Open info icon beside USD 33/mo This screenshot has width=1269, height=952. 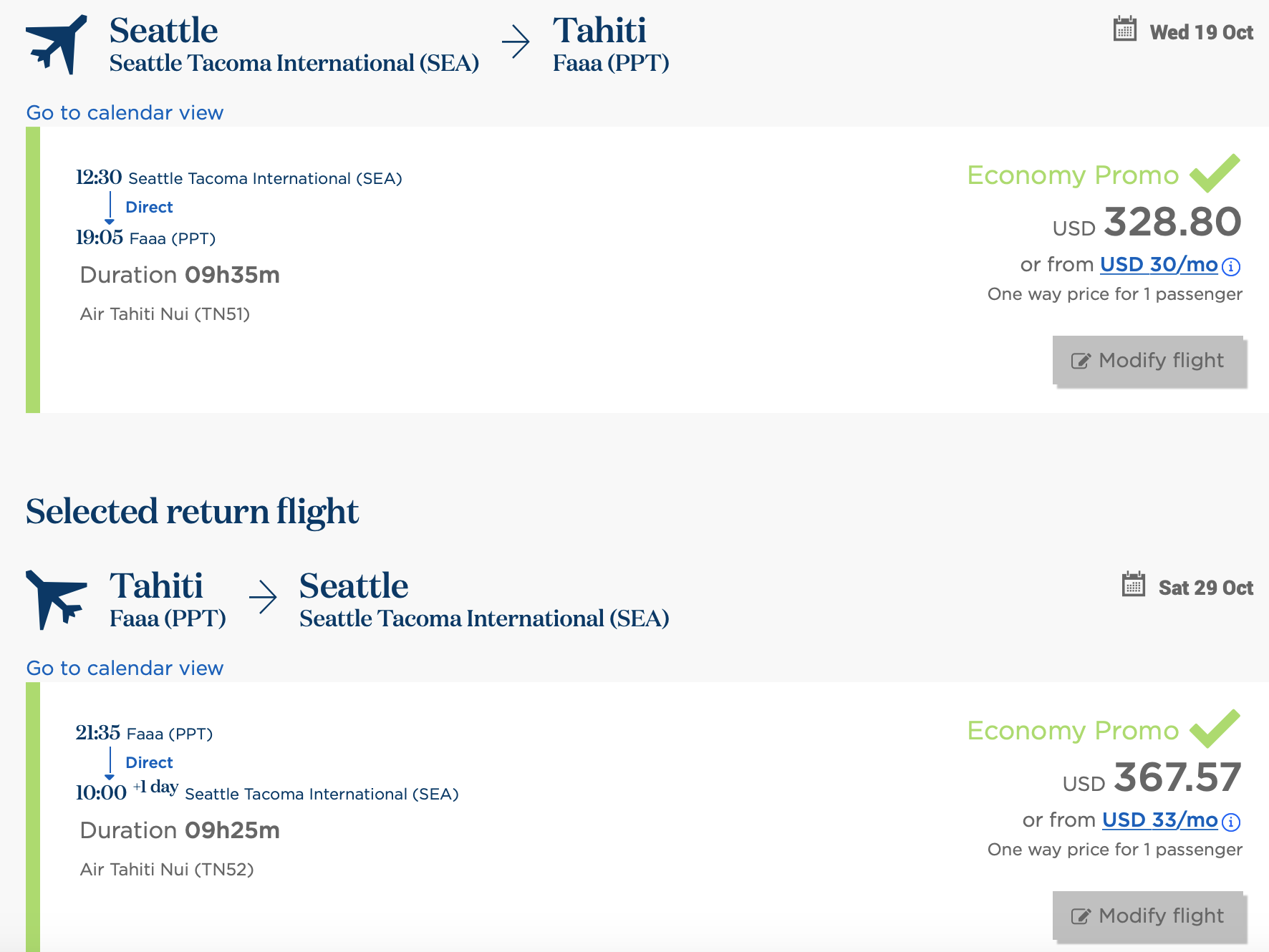point(1230,822)
